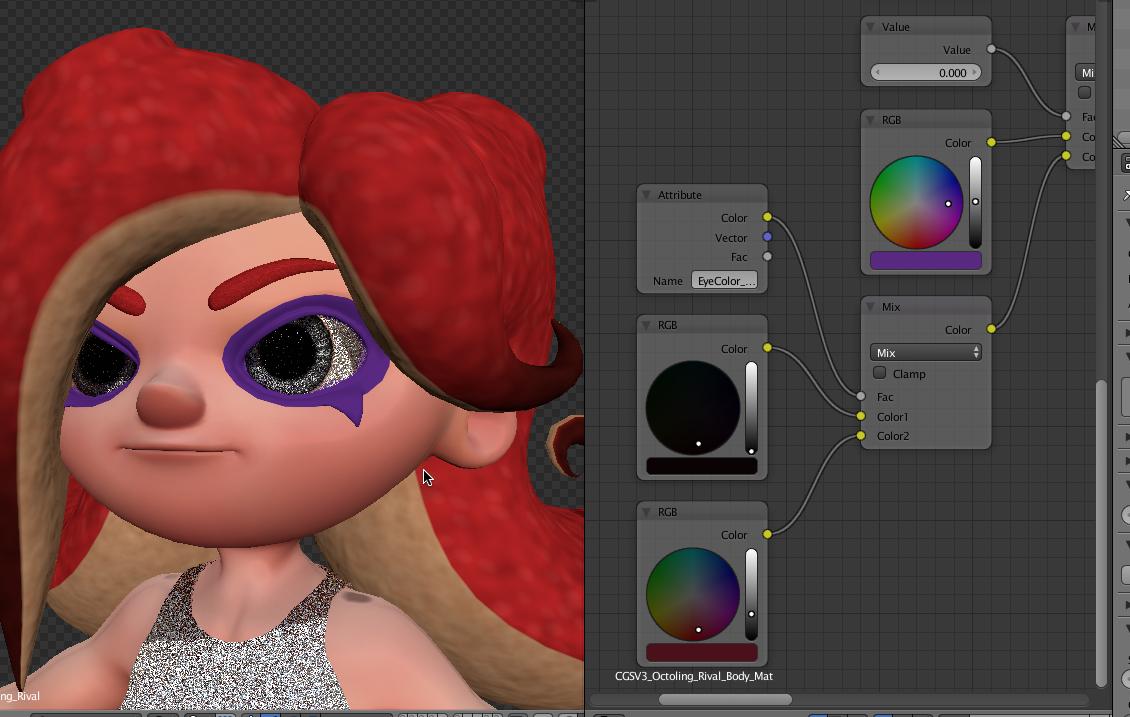Increase Value using the right arrow

(x=974, y=73)
